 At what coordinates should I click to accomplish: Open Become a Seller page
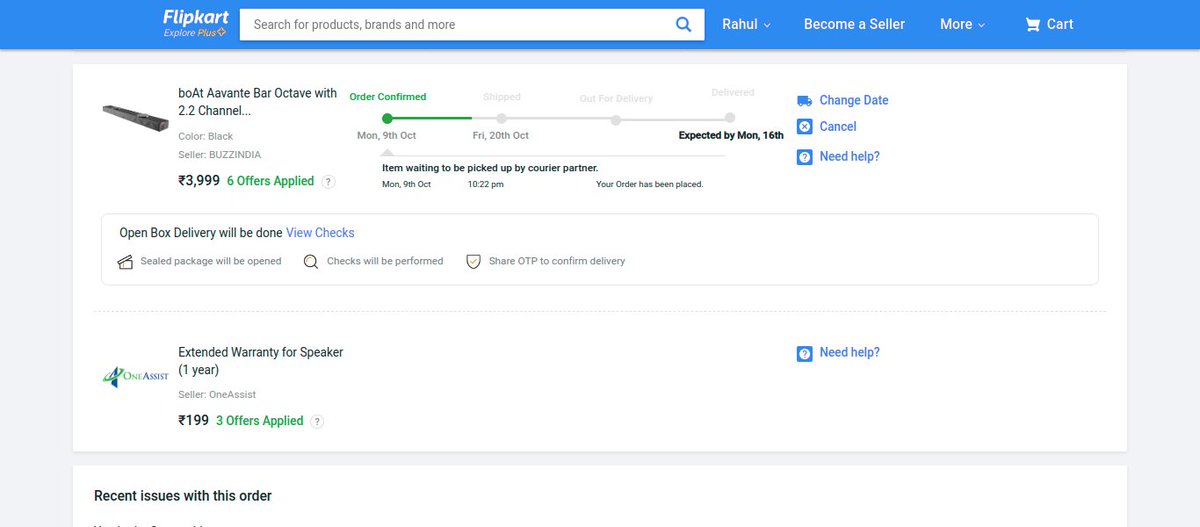(854, 24)
